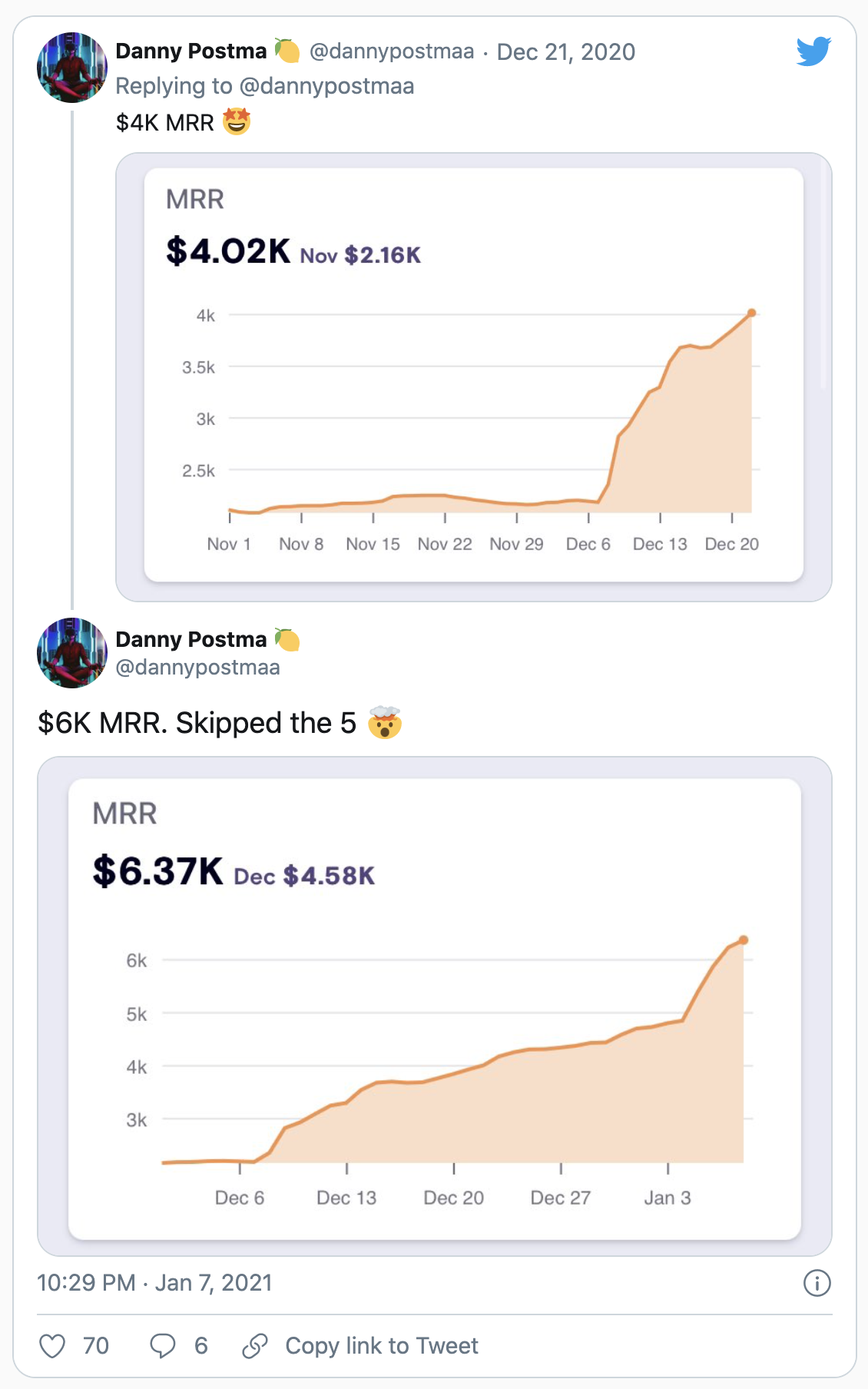Open the $4.02K MRR chart image
The height and width of the screenshot is (1389, 868).
[473, 376]
